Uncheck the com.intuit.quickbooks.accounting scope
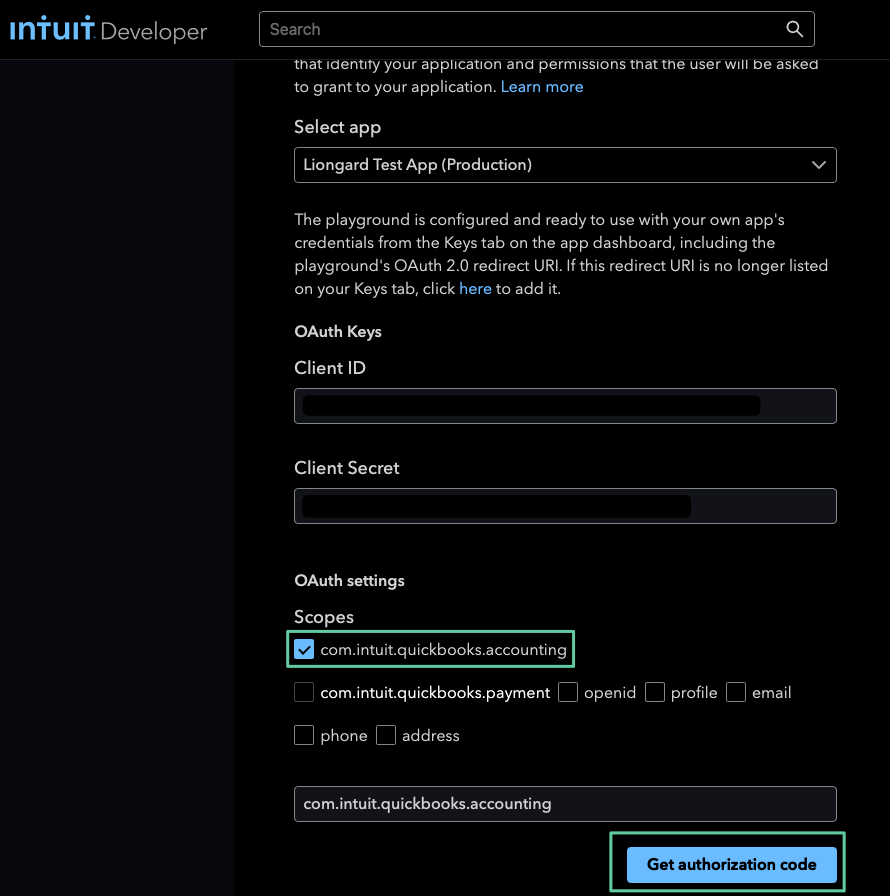Screen dimensions: 890x896 (304, 649)
